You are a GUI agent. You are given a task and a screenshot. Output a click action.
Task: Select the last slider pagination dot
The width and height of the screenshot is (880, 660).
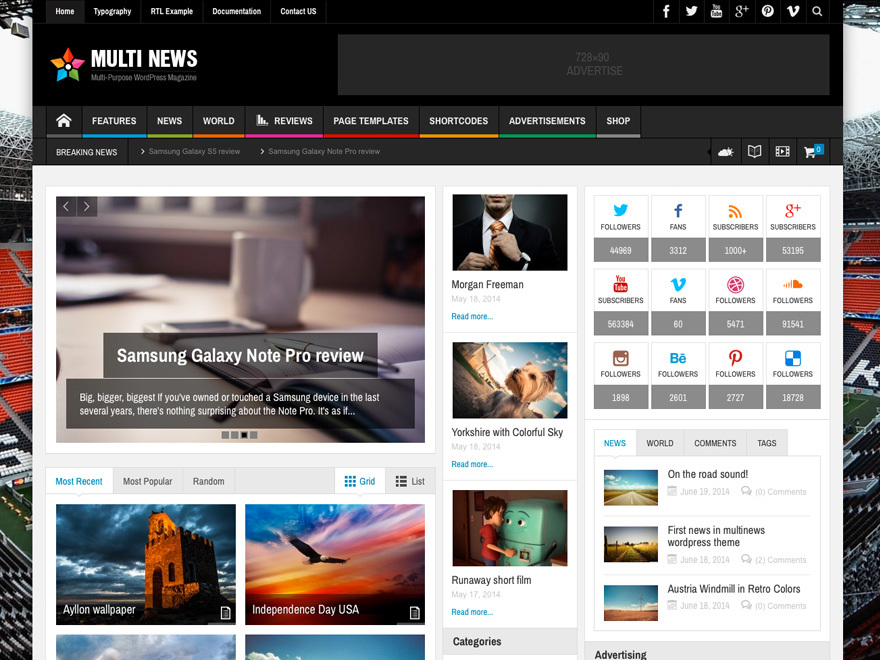tap(254, 435)
